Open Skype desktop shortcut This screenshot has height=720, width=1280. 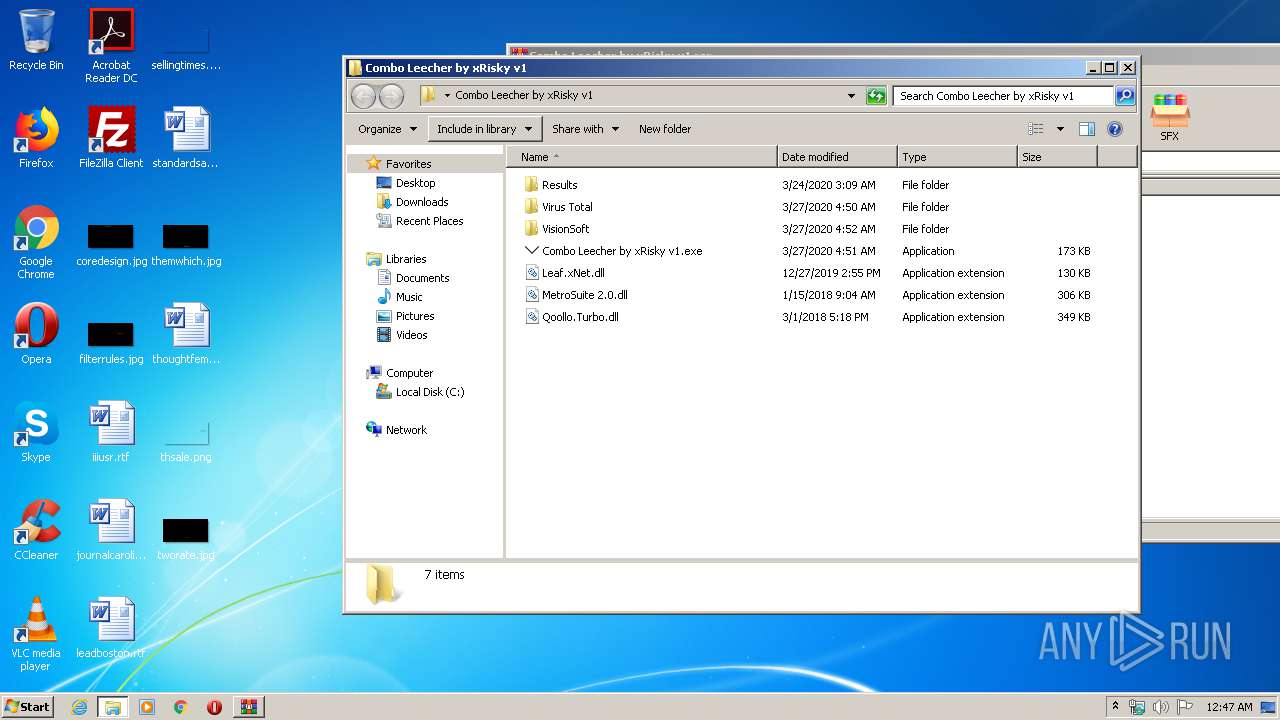(x=36, y=432)
